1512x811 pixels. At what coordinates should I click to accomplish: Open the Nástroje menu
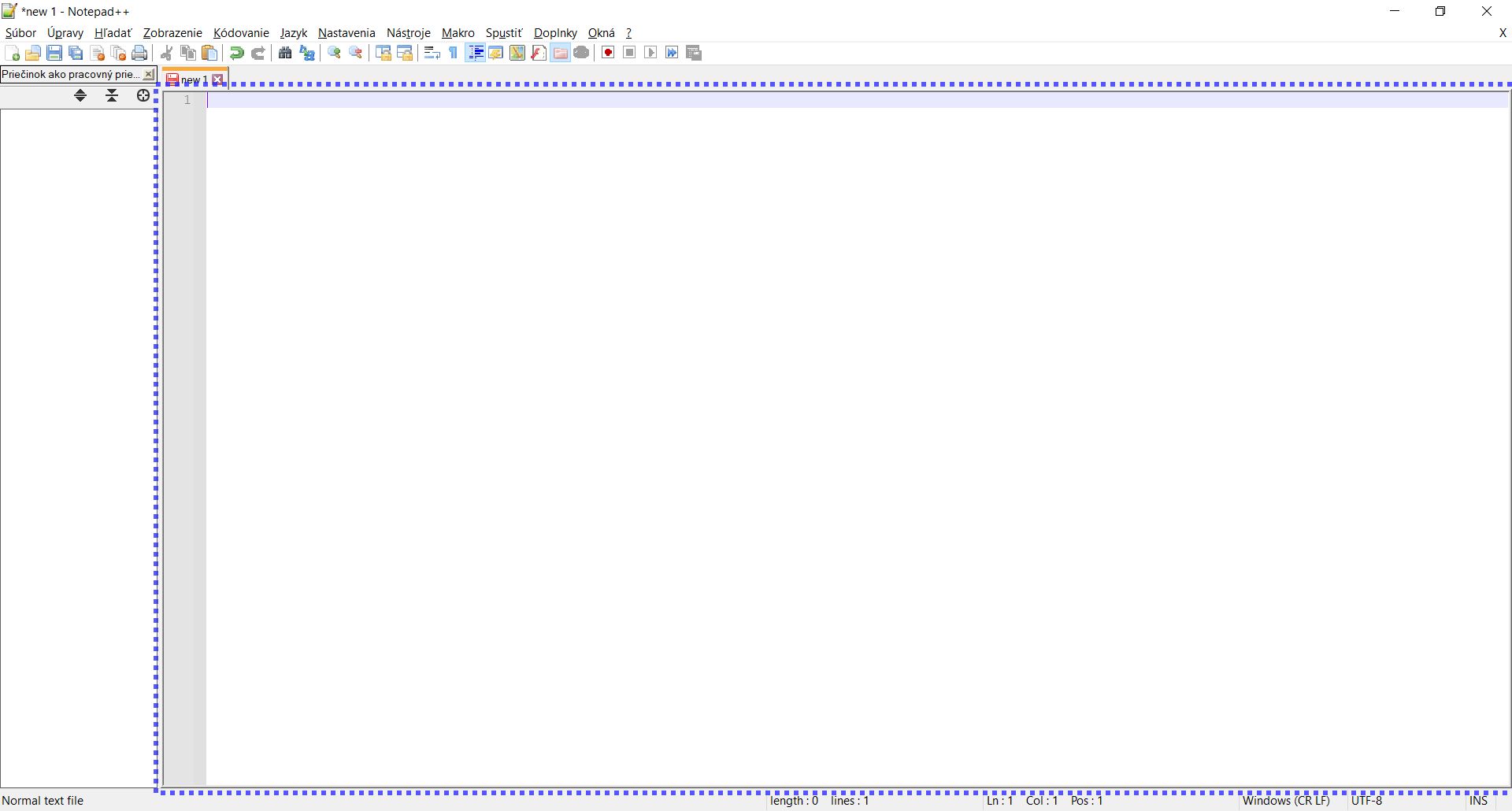click(409, 33)
